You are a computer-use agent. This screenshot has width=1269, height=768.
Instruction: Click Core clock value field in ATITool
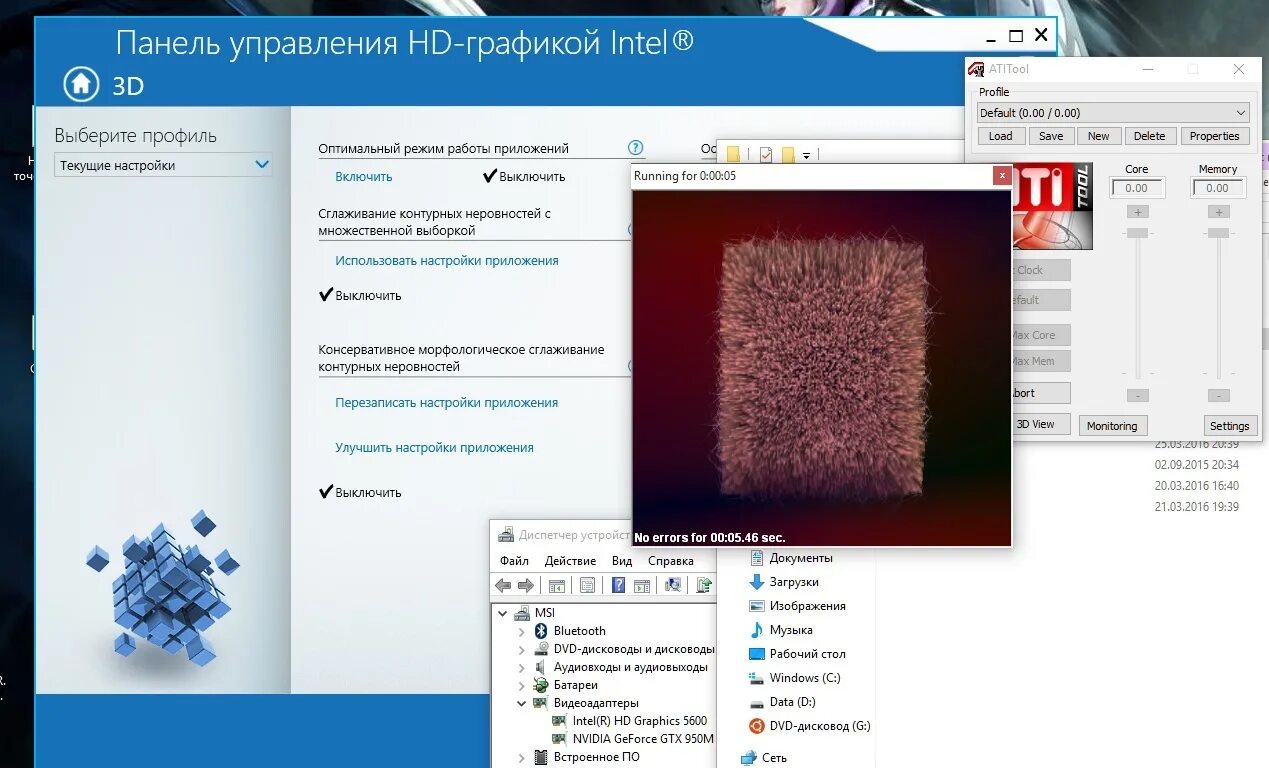1137,188
